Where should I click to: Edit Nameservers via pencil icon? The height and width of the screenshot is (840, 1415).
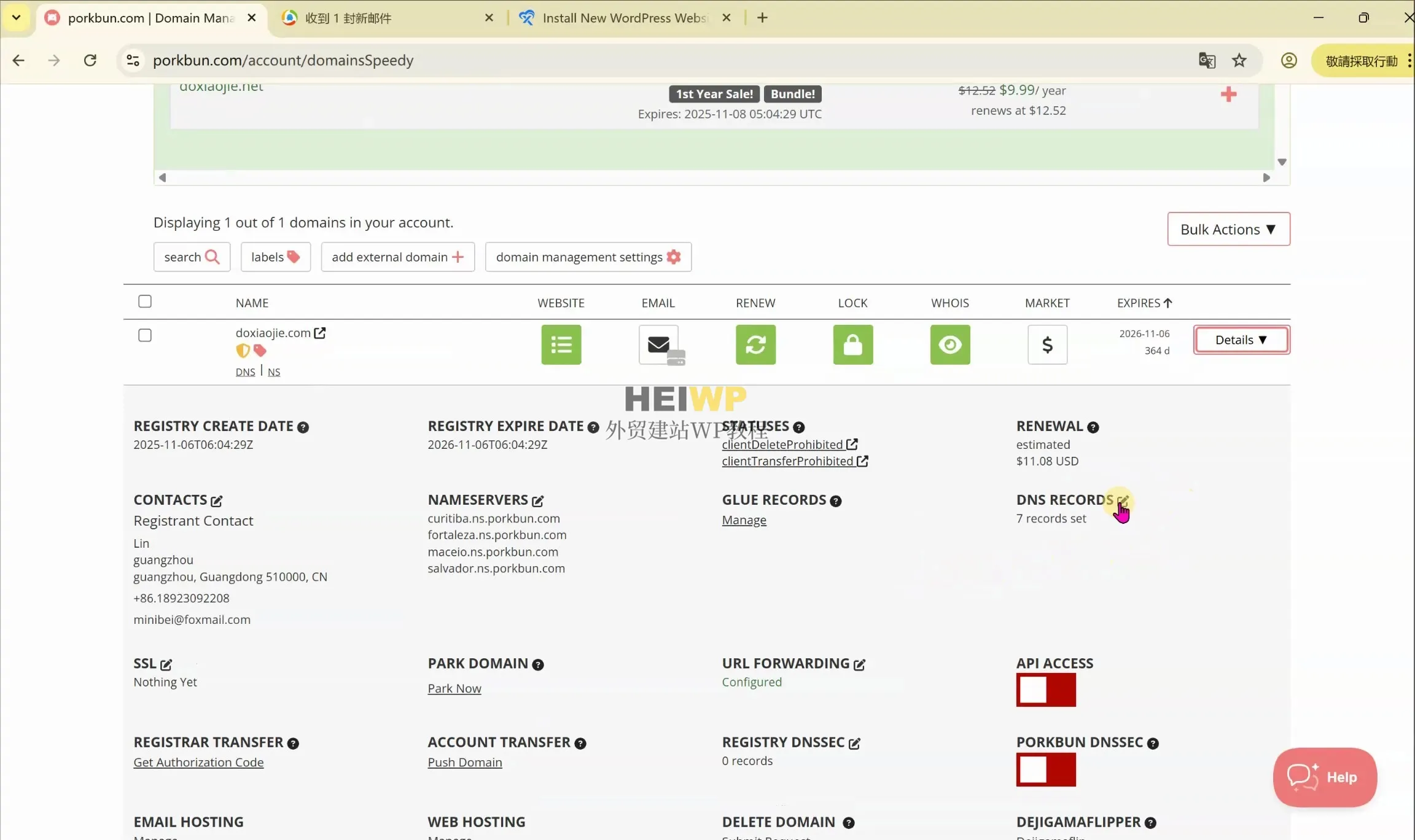(x=538, y=501)
